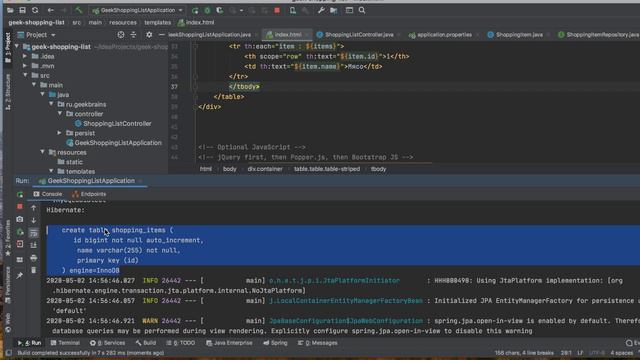Select the GeekShoppingListApplication run tab
The width and height of the screenshot is (640, 360).
click(x=90, y=181)
